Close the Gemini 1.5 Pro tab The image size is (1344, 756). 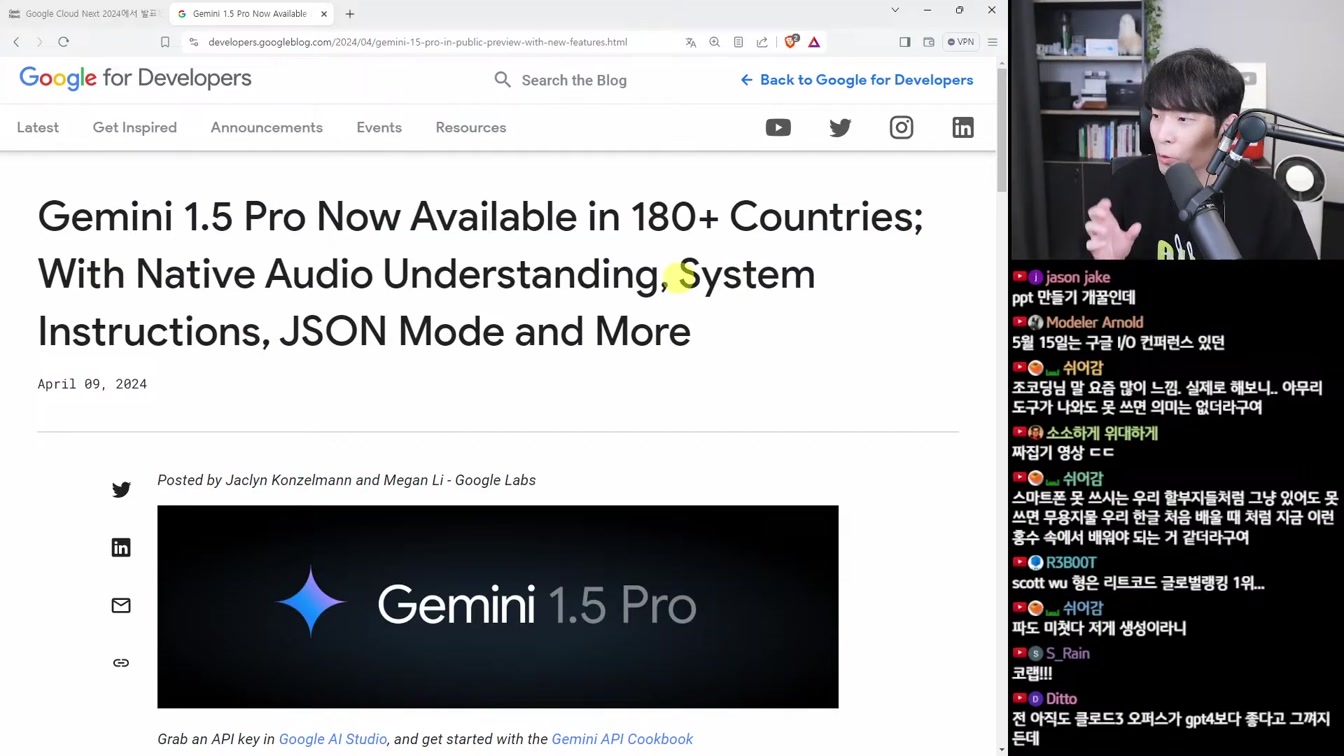(x=324, y=14)
